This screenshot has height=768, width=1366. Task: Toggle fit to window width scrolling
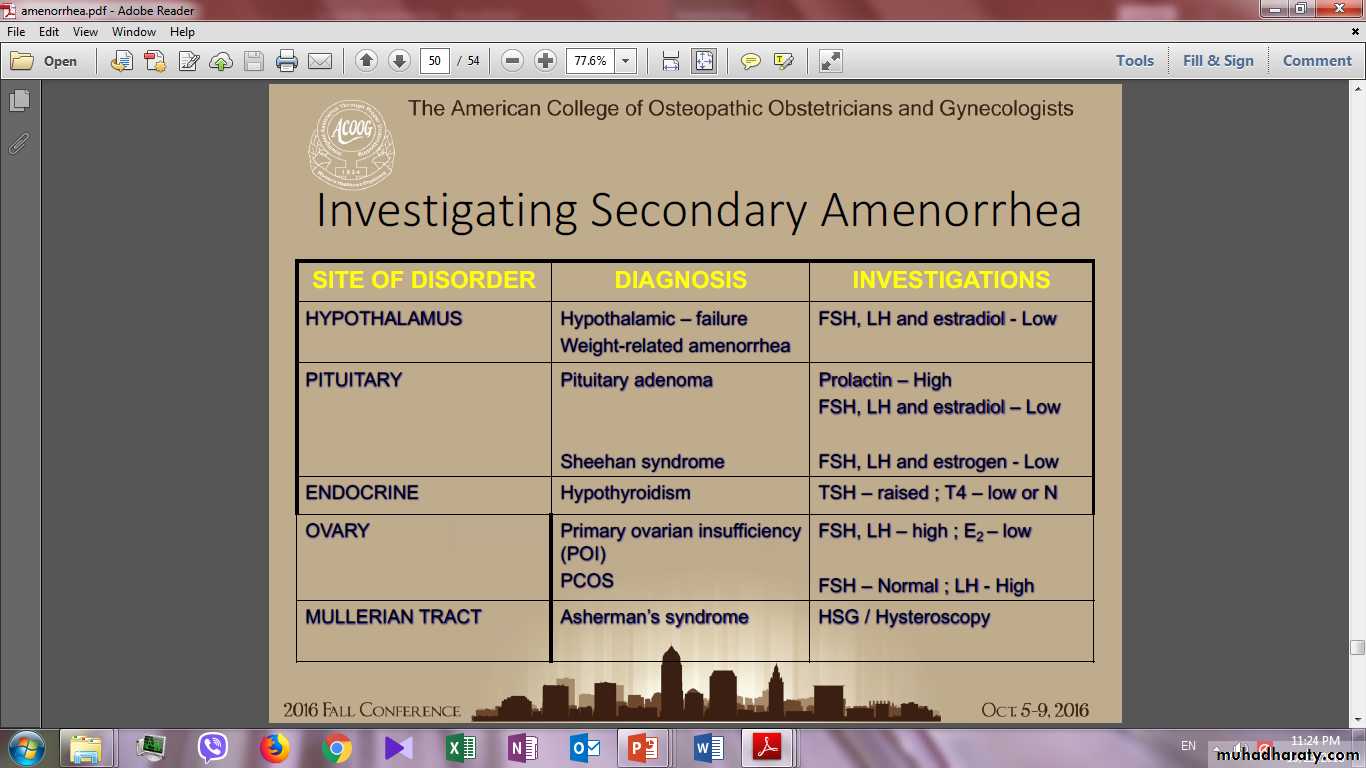671,61
